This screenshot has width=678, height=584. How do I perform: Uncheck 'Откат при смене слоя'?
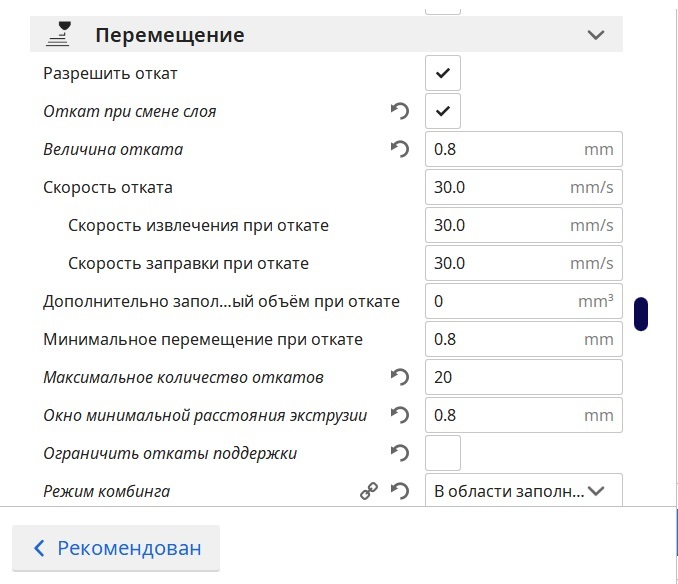click(443, 111)
